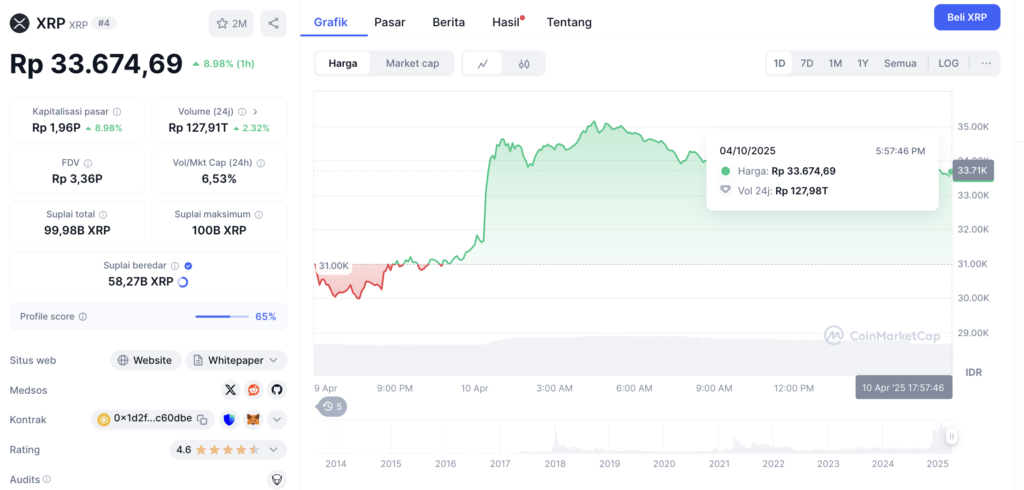1024x490 pixels.
Task: Click info icon beside Audits
Action: click(x=47, y=480)
